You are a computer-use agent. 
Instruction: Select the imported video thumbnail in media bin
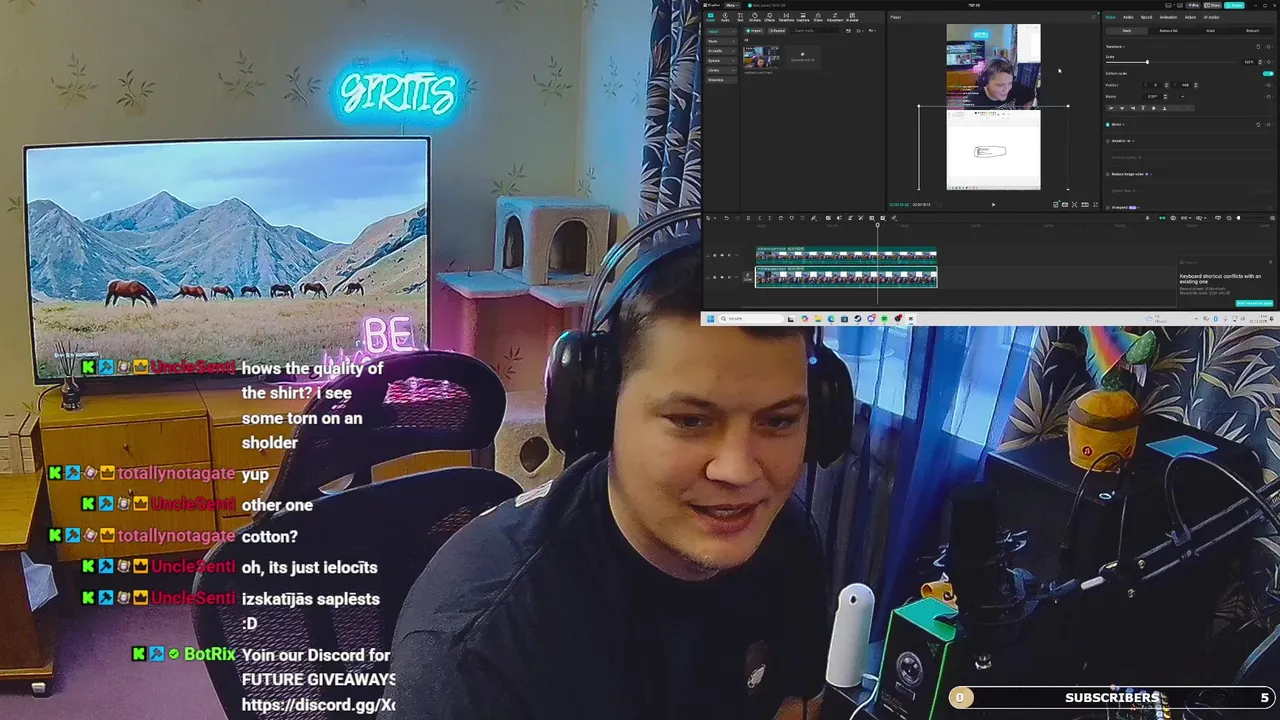pos(761,57)
